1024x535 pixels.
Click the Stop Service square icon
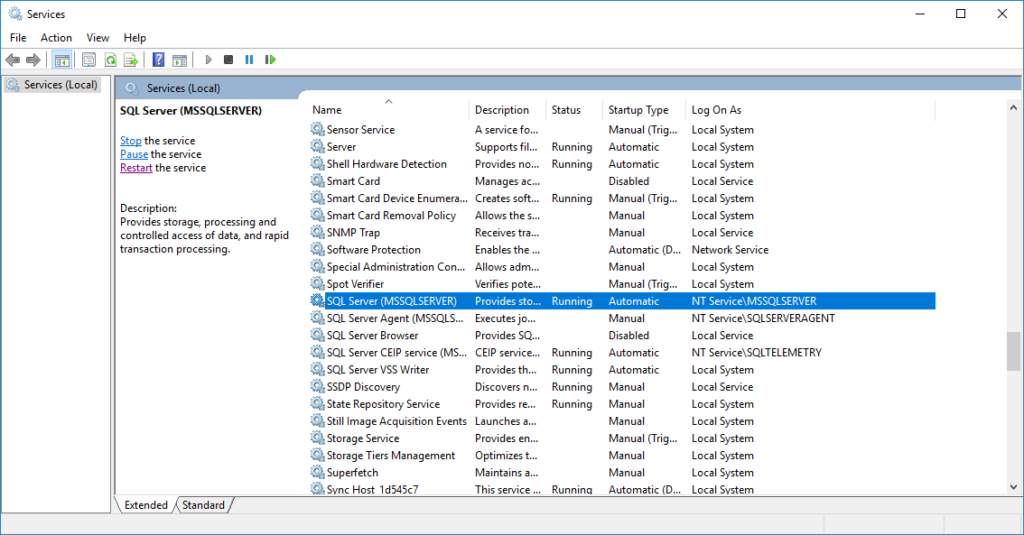pyautogui.click(x=229, y=60)
